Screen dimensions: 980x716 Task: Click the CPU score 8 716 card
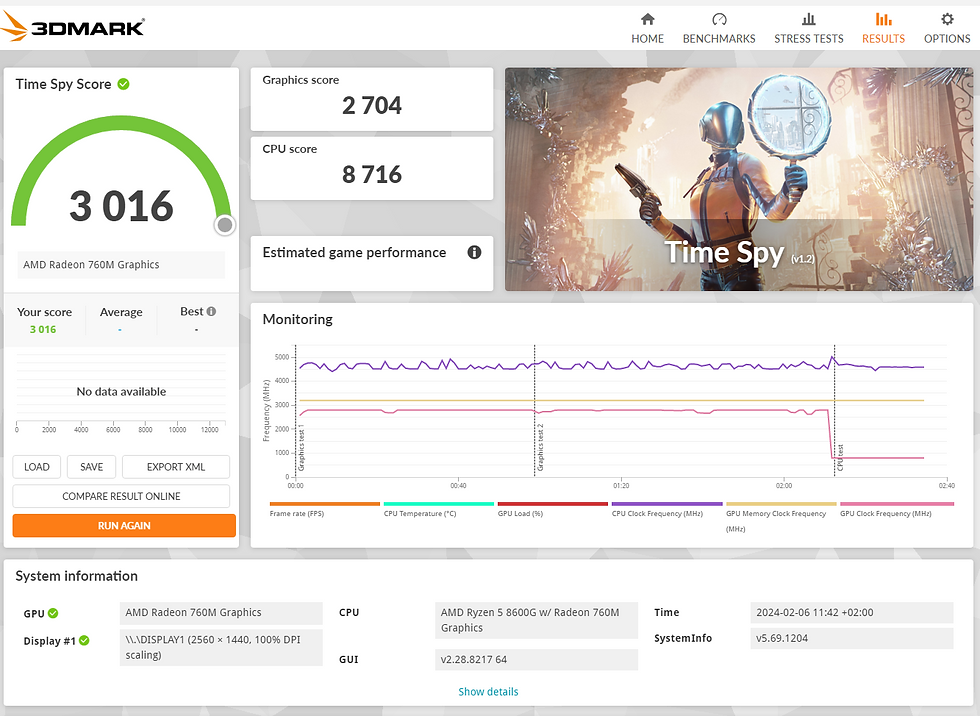point(372,169)
